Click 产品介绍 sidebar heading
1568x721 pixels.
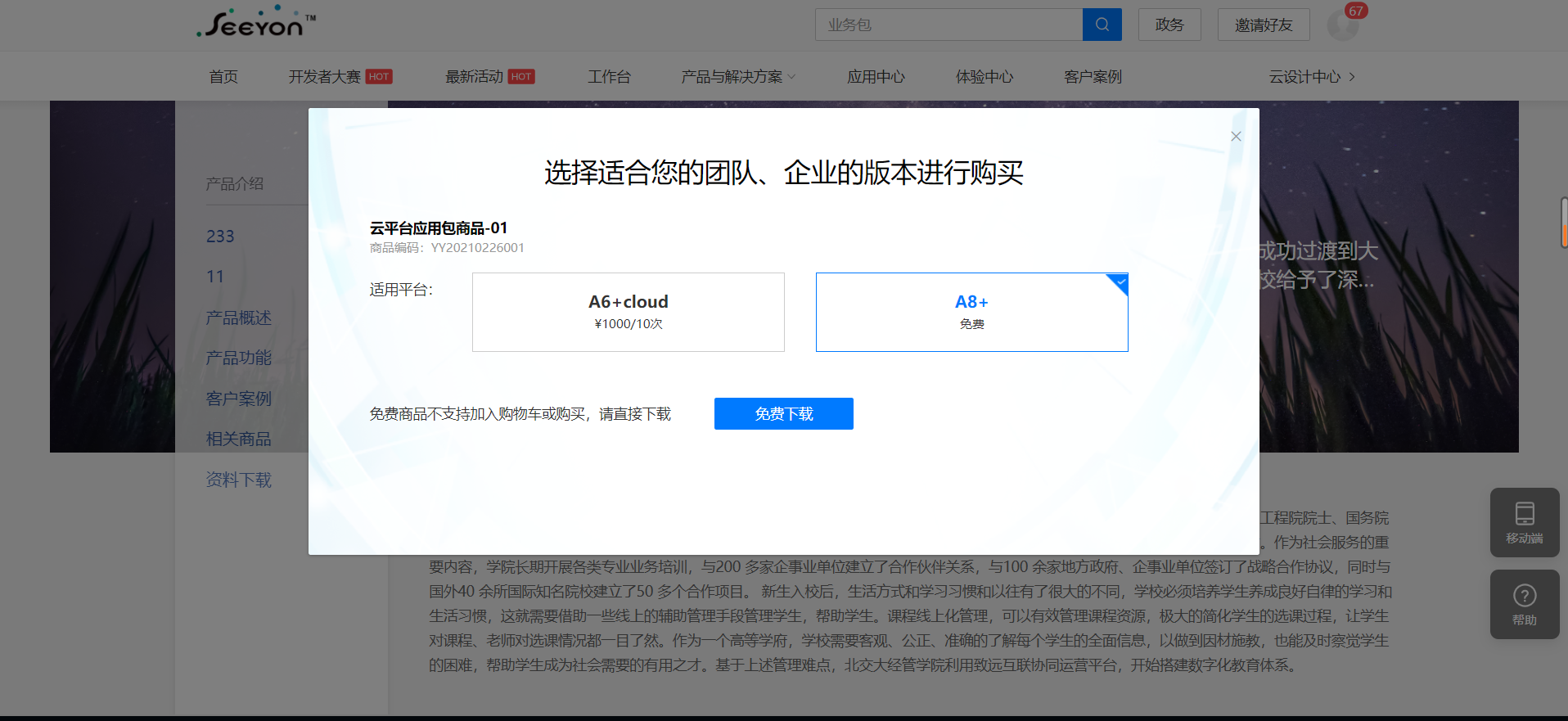coord(235,184)
